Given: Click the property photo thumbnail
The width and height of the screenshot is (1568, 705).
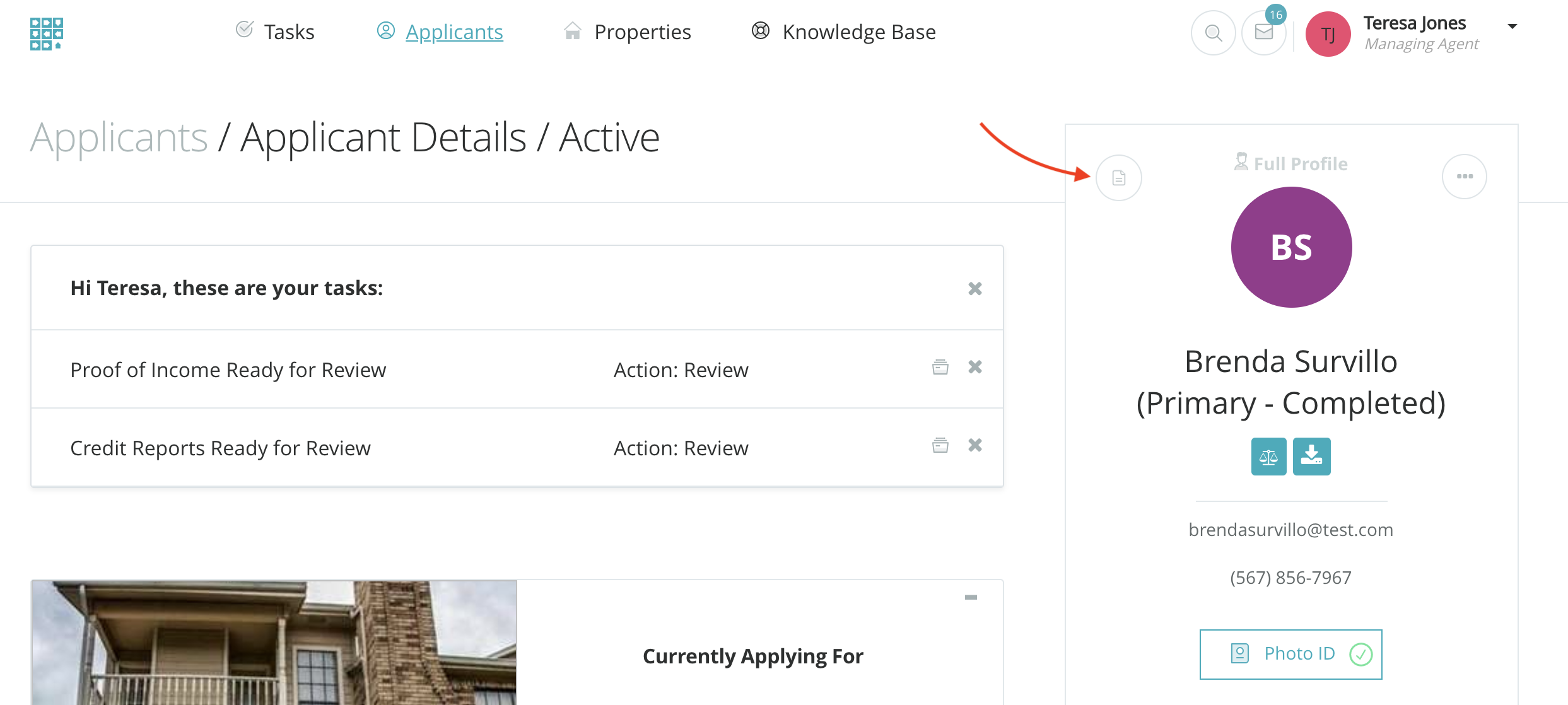Looking at the screenshot, I should [274, 643].
